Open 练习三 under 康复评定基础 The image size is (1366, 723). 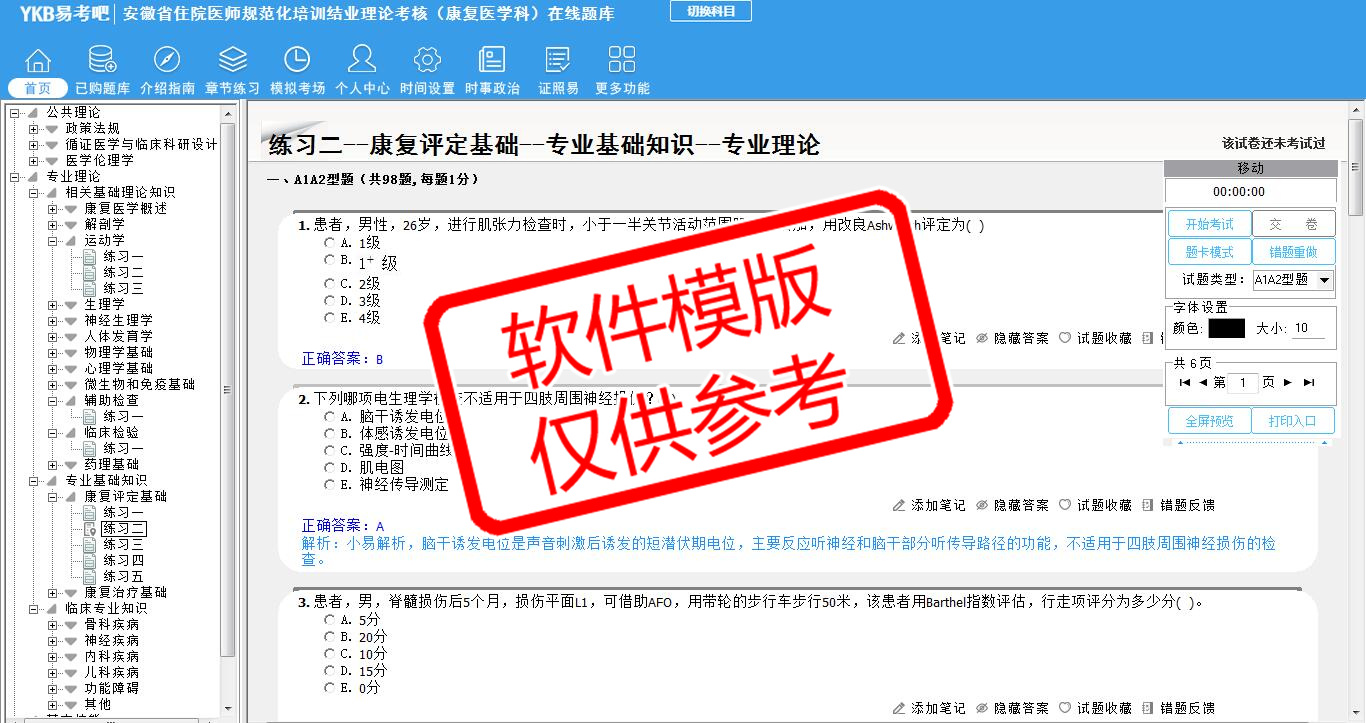click(x=123, y=545)
